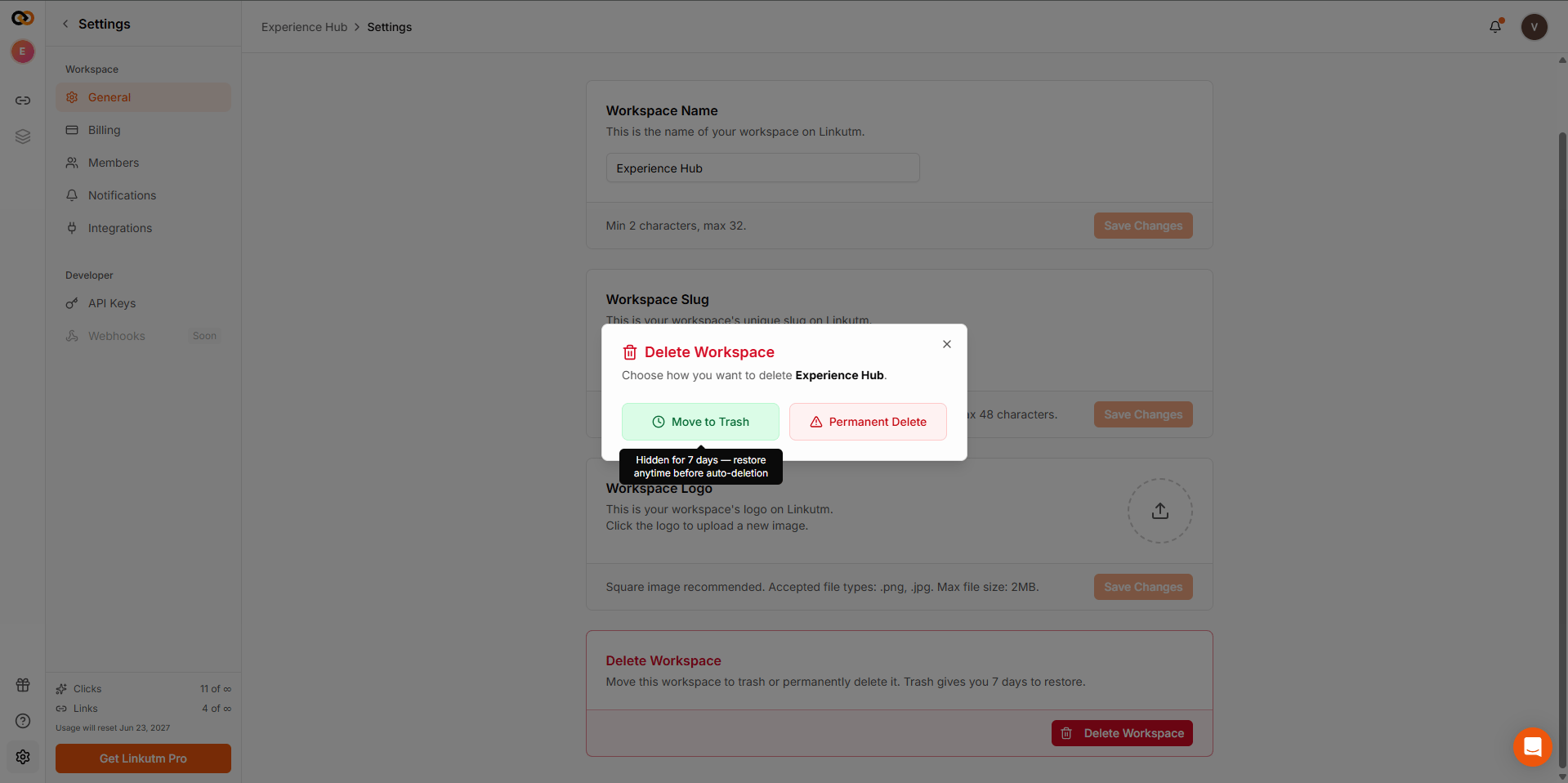Image resolution: width=1568 pixels, height=783 pixels.
Task: Open the notifications bell icon in header
Action: (x=1495, y=26)
